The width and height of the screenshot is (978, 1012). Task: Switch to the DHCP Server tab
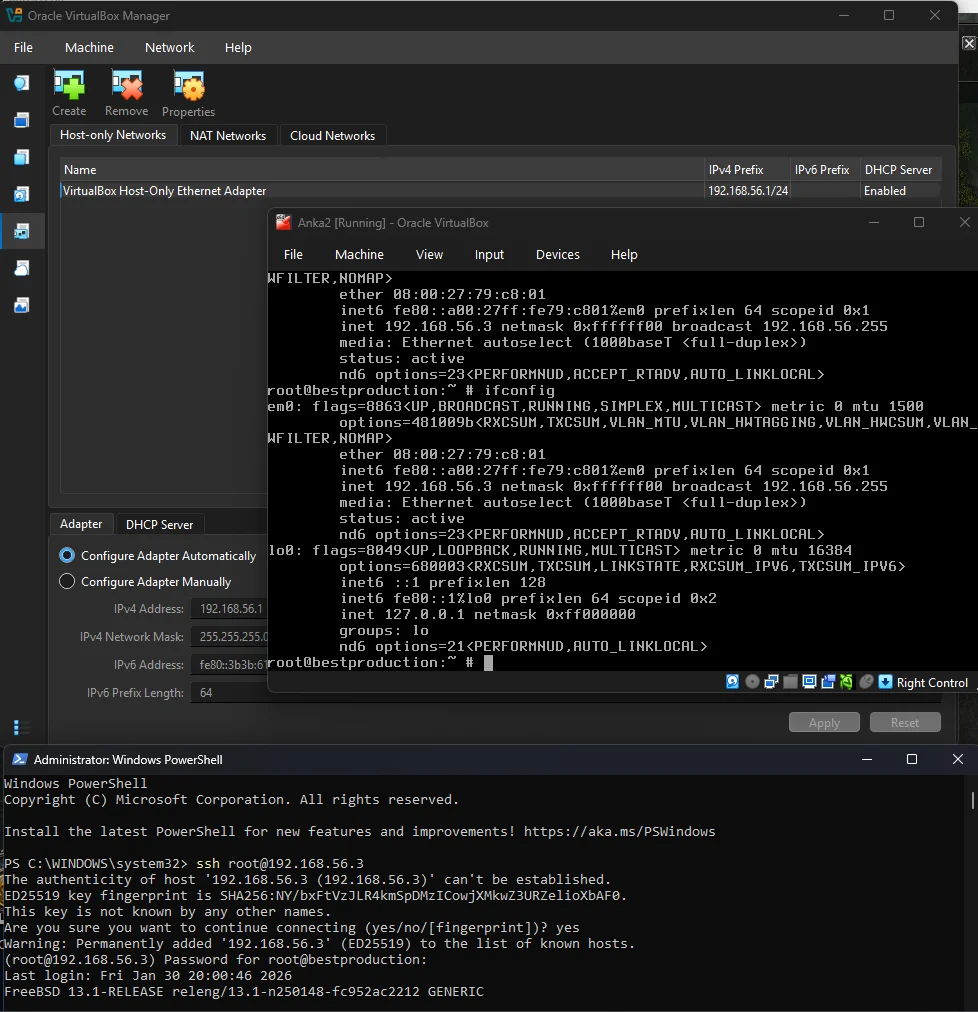159,524
